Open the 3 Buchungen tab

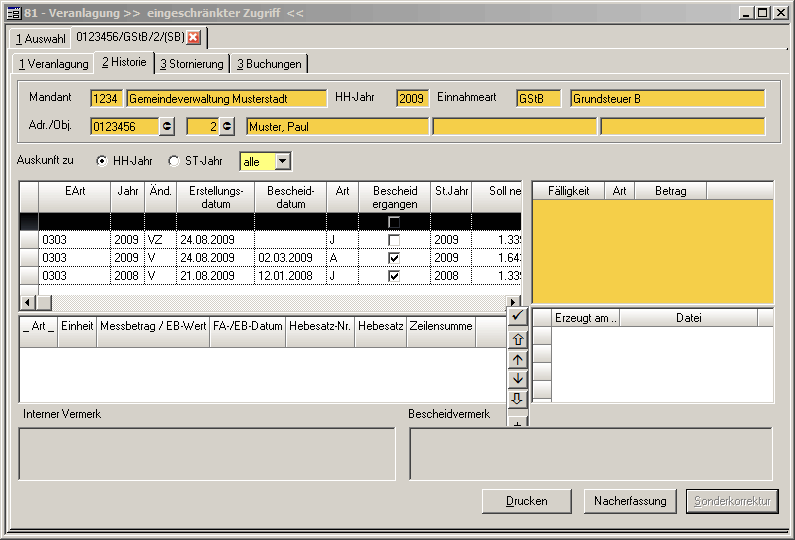(268, 64)
